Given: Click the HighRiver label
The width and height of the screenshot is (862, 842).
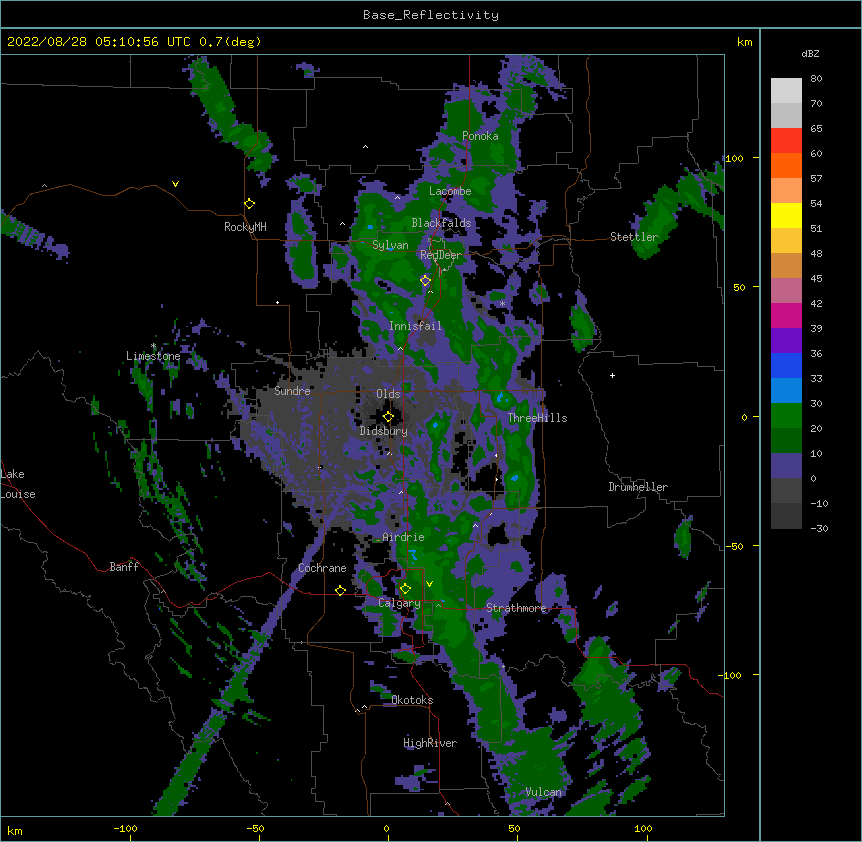Looking at the screenshot, I should coord(430,743).
